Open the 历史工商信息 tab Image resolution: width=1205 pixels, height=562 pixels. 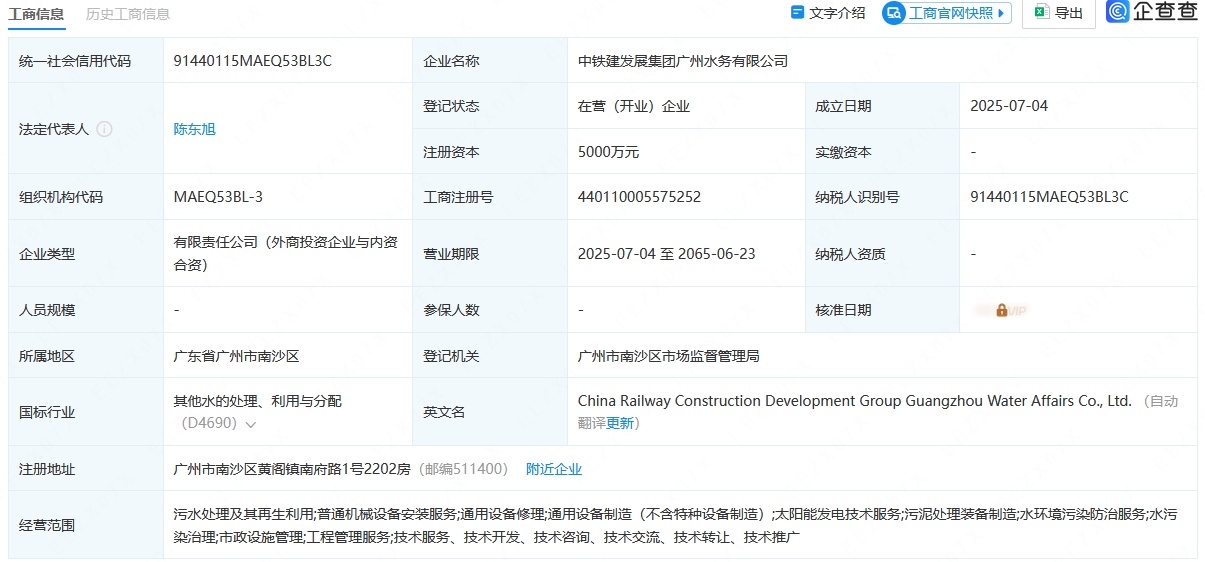(x=128, y=14)
